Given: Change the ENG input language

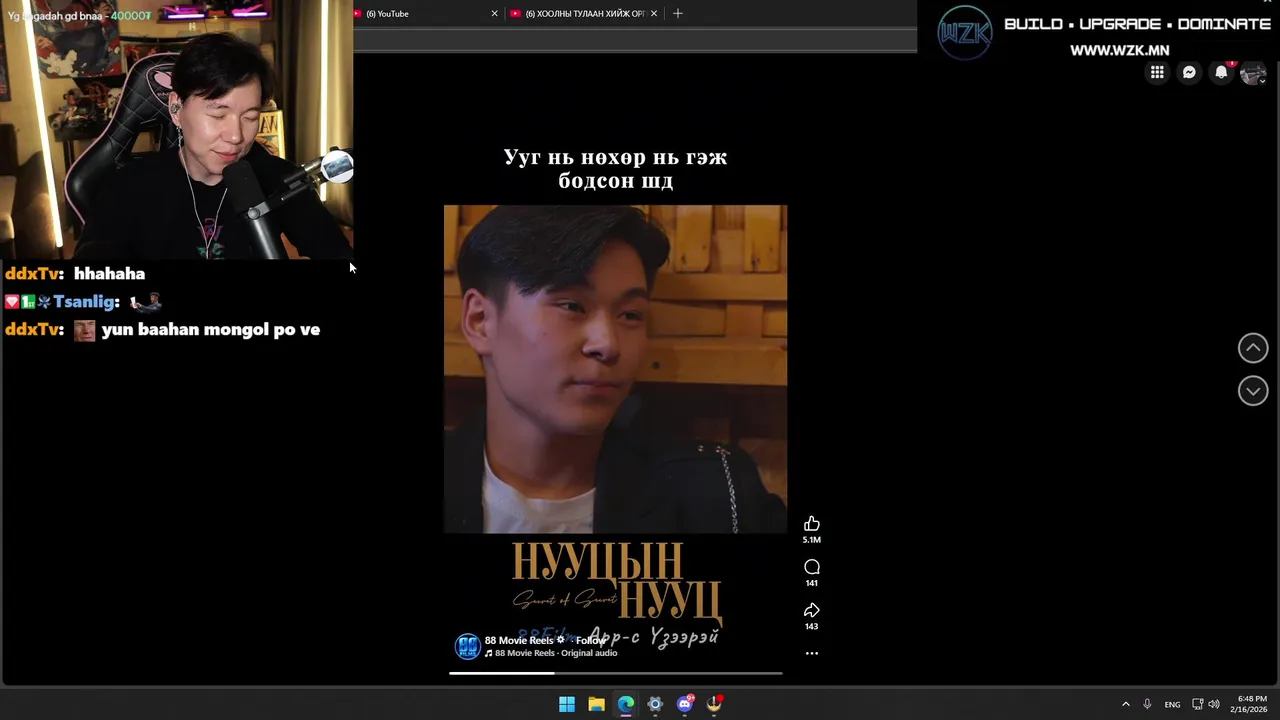Looking at the screenshot, I should [1172, 704].
